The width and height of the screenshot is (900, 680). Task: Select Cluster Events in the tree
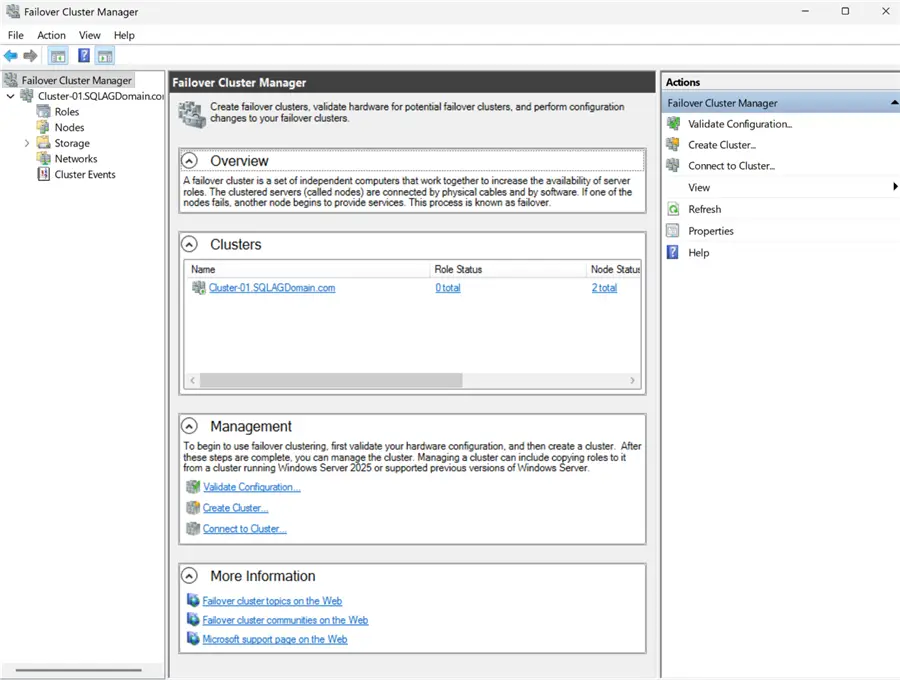pyautogui.click(x=85, y=174)
